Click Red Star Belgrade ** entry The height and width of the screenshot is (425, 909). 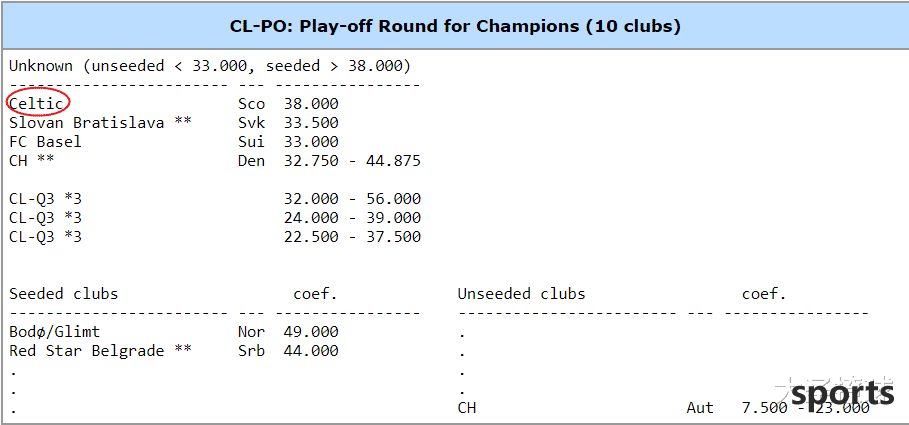tap(100, 351)
